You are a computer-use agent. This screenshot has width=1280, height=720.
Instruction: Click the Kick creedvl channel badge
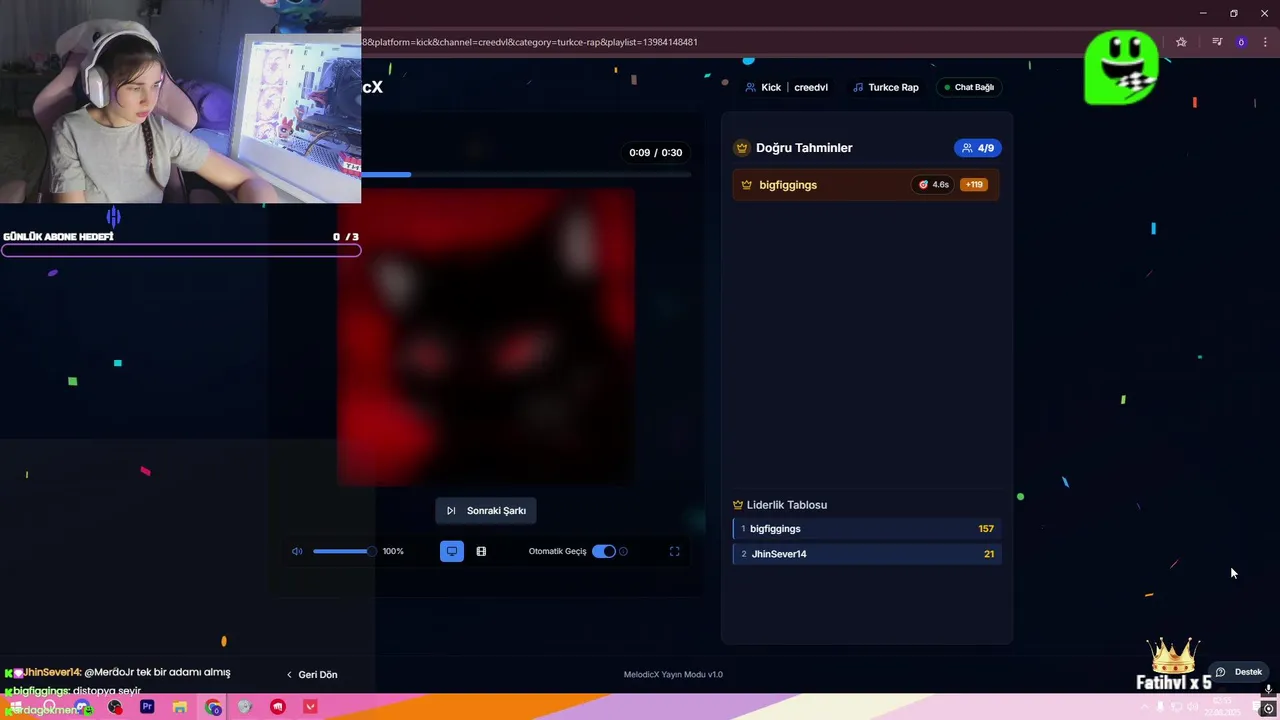pos(786,87)
